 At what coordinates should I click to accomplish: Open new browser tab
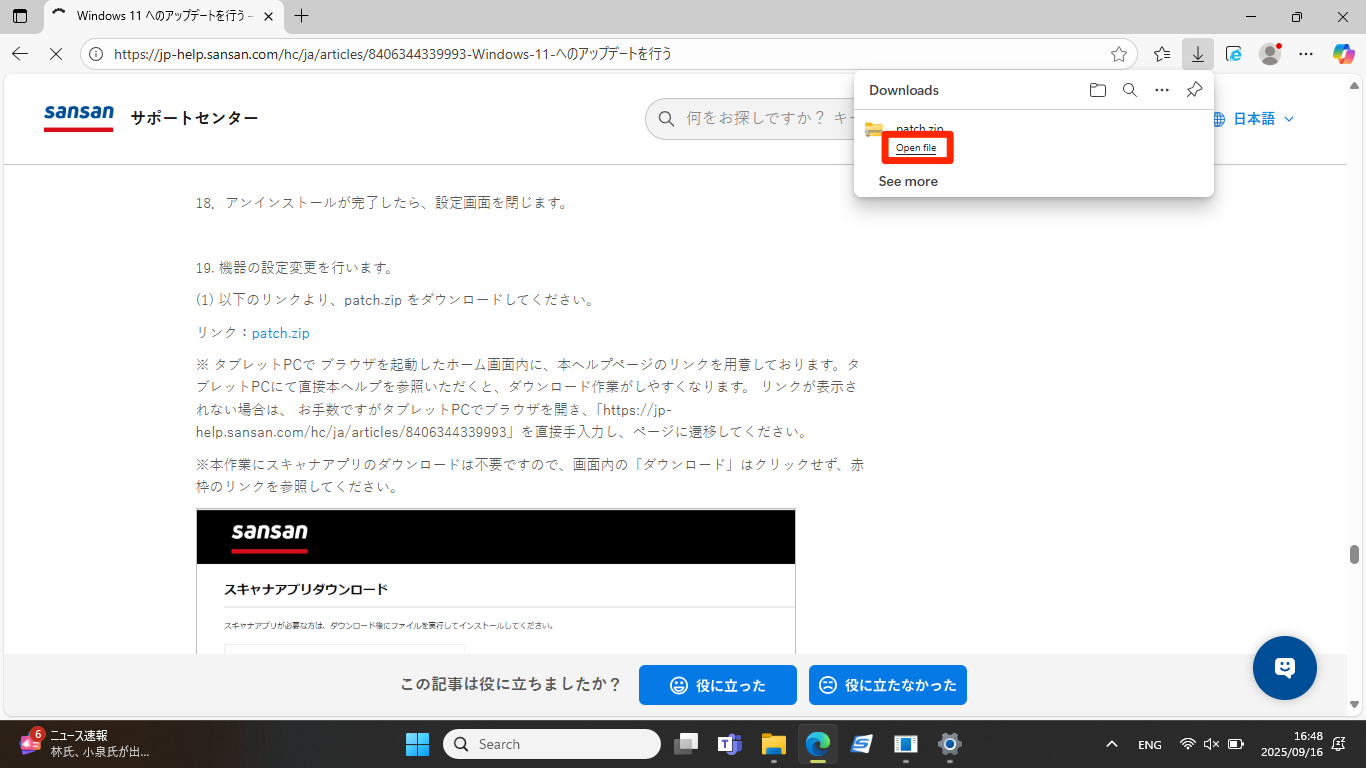point(302,16)
